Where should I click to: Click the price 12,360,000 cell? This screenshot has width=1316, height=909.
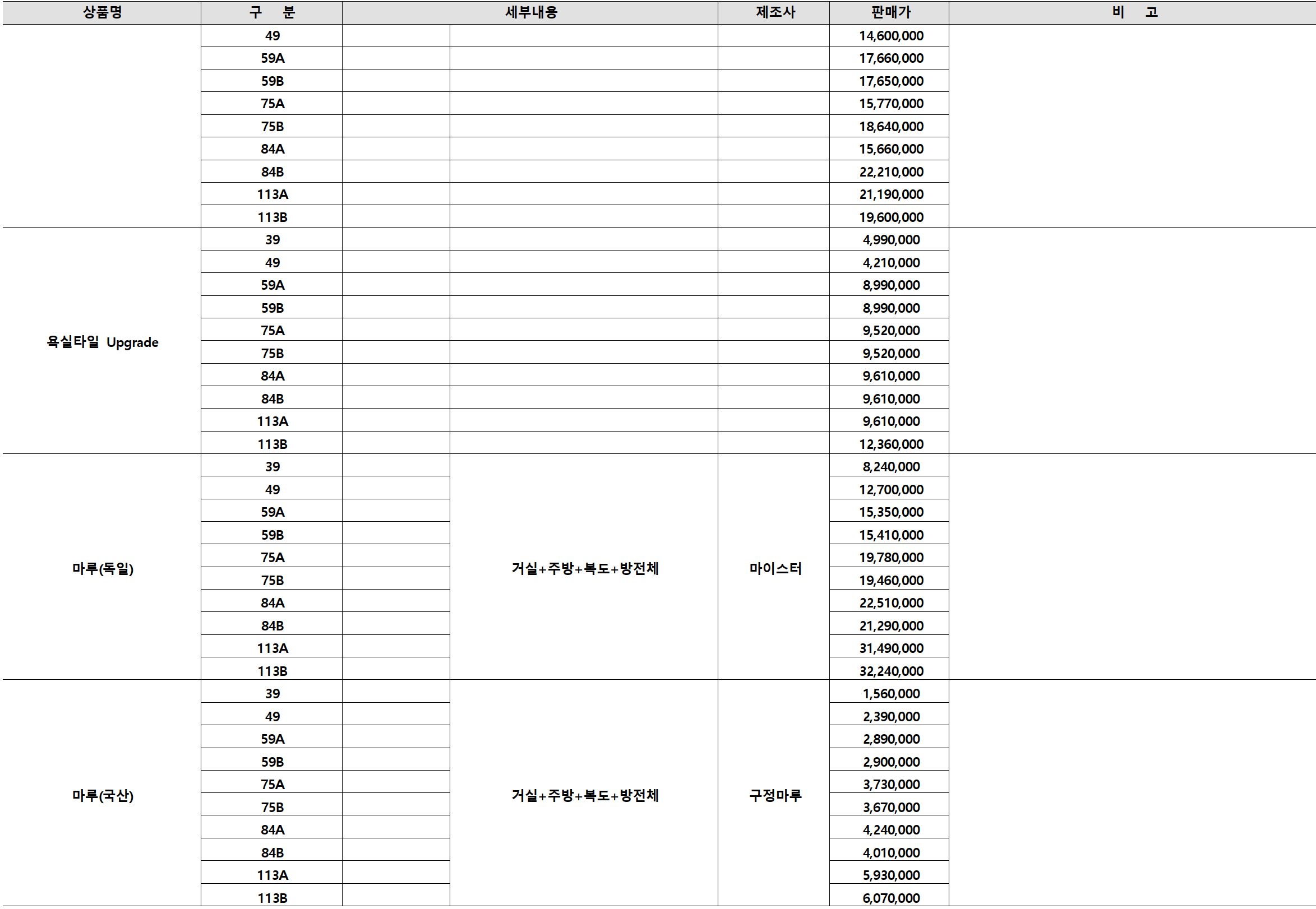point(890,444)
